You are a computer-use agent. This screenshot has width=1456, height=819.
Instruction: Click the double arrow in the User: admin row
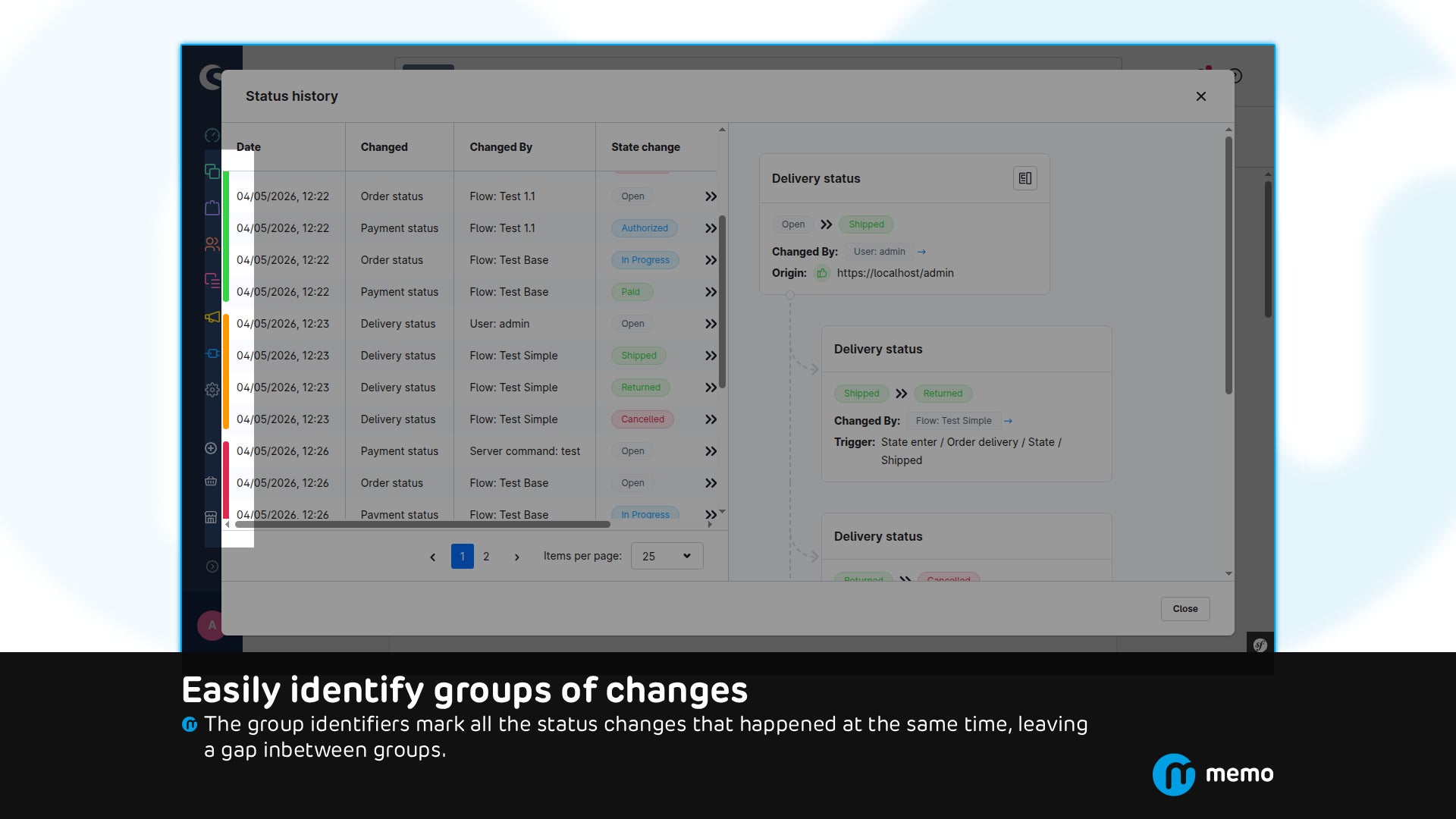(x=711, y=324)
